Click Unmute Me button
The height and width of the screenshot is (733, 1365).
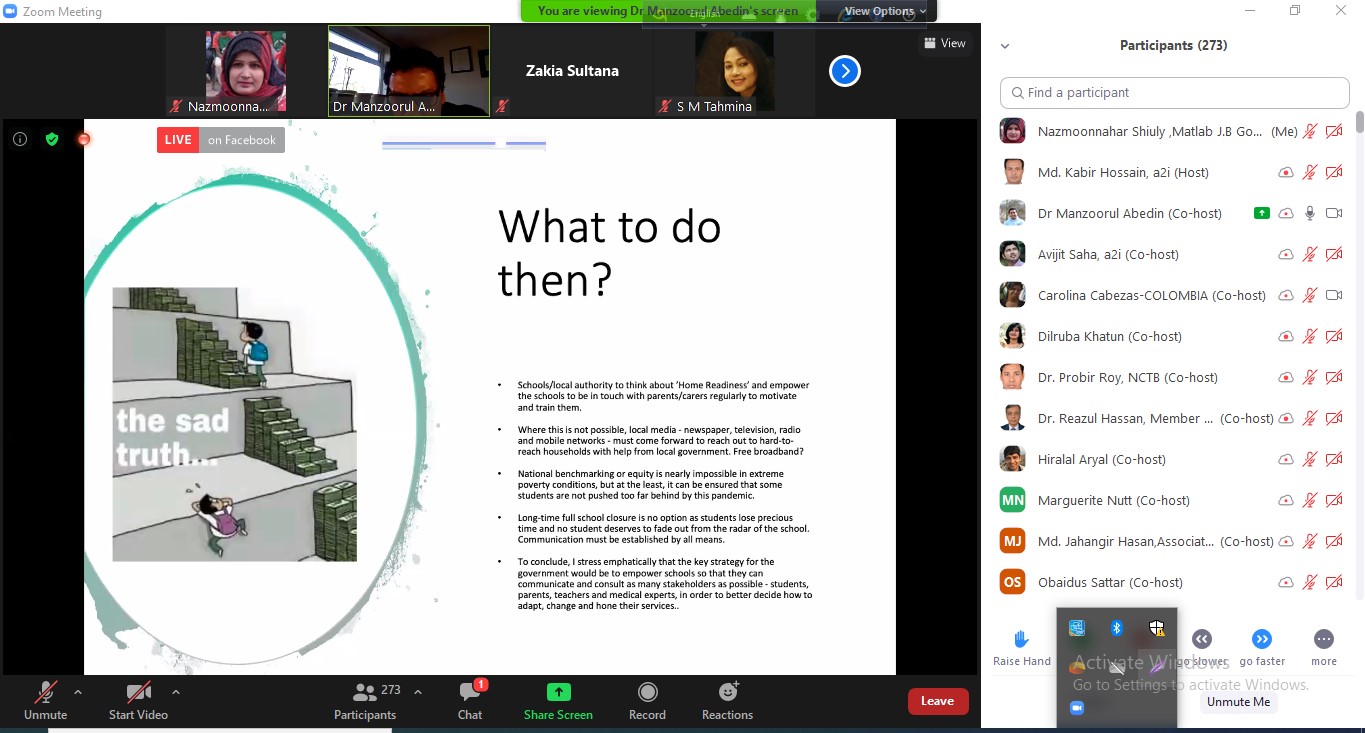click(1238, 701)
